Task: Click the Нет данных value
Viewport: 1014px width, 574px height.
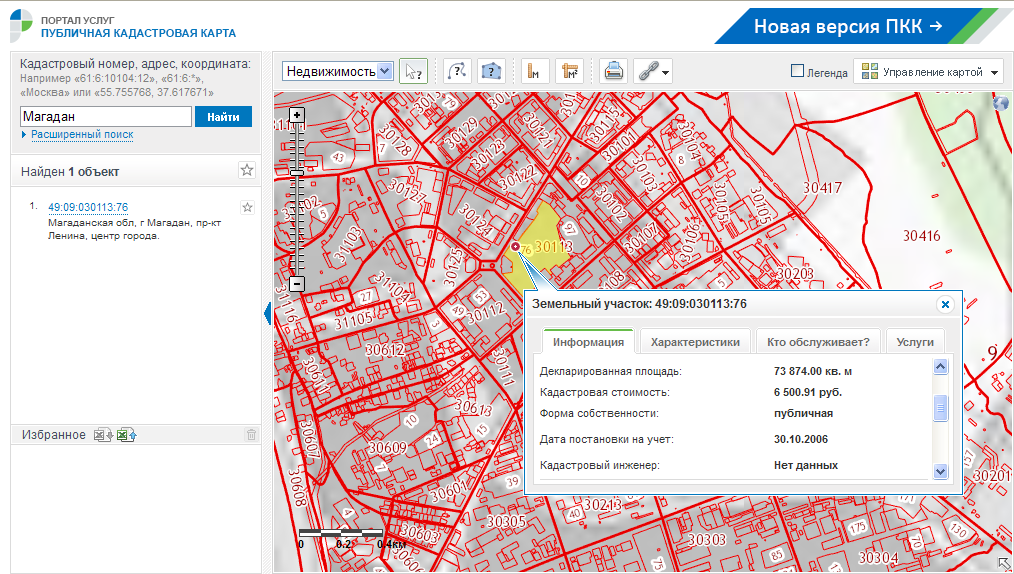Action: pyautogui.click(x=806, y=465)
